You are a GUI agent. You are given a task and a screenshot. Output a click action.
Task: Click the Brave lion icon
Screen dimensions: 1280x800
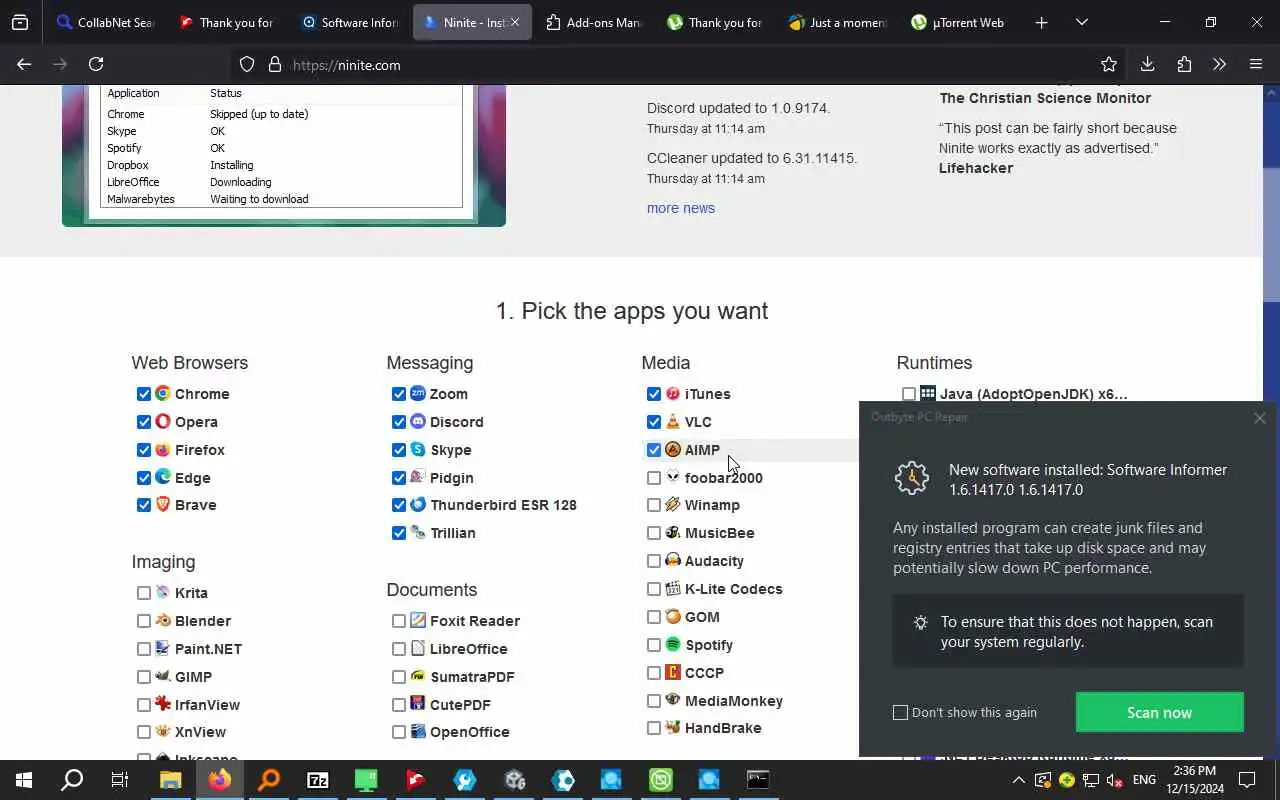(163, 505)
